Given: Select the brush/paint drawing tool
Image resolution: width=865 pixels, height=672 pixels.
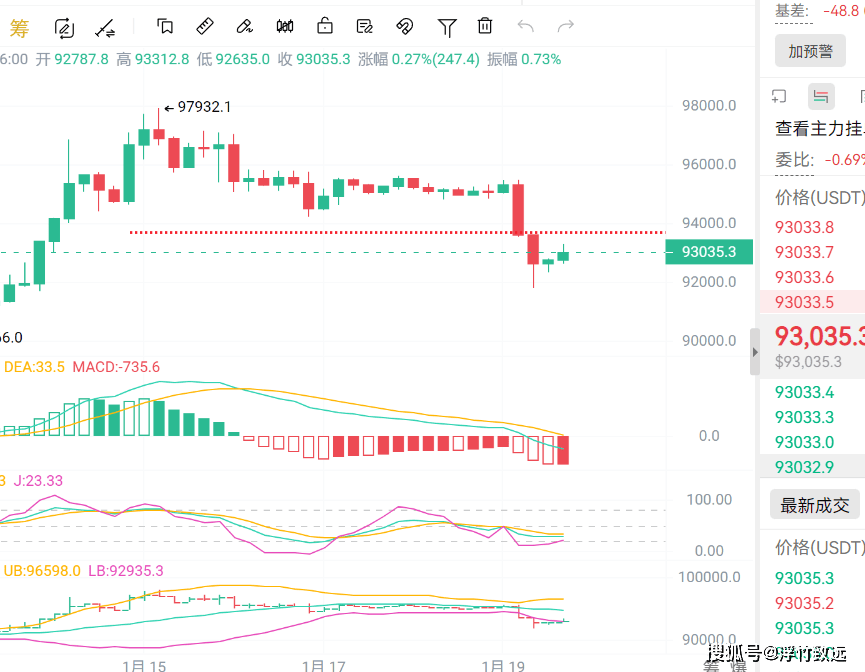Looking at the screenshot, I should (x=244, y=27).
